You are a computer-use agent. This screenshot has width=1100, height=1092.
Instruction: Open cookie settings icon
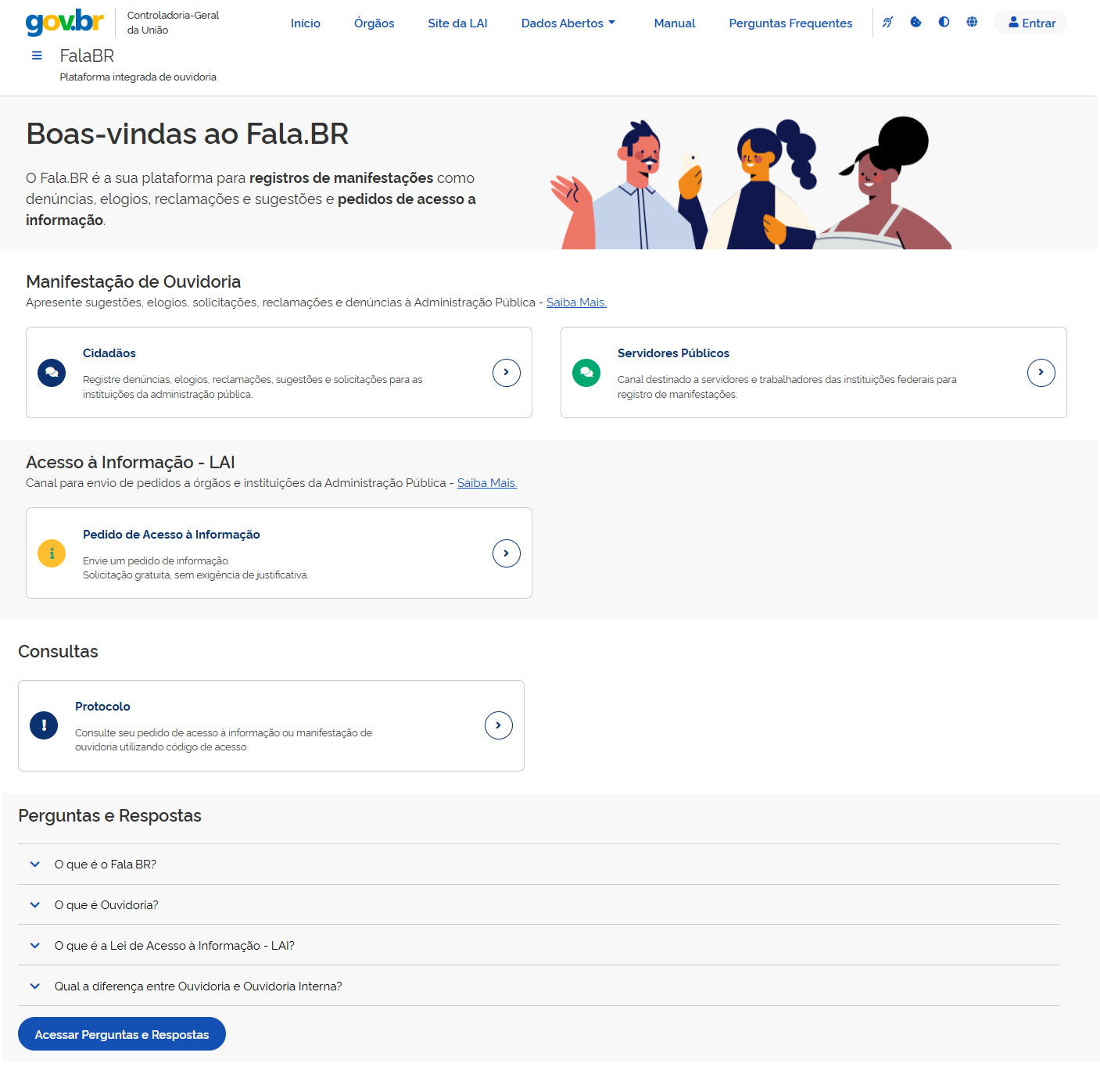[915, 22]
